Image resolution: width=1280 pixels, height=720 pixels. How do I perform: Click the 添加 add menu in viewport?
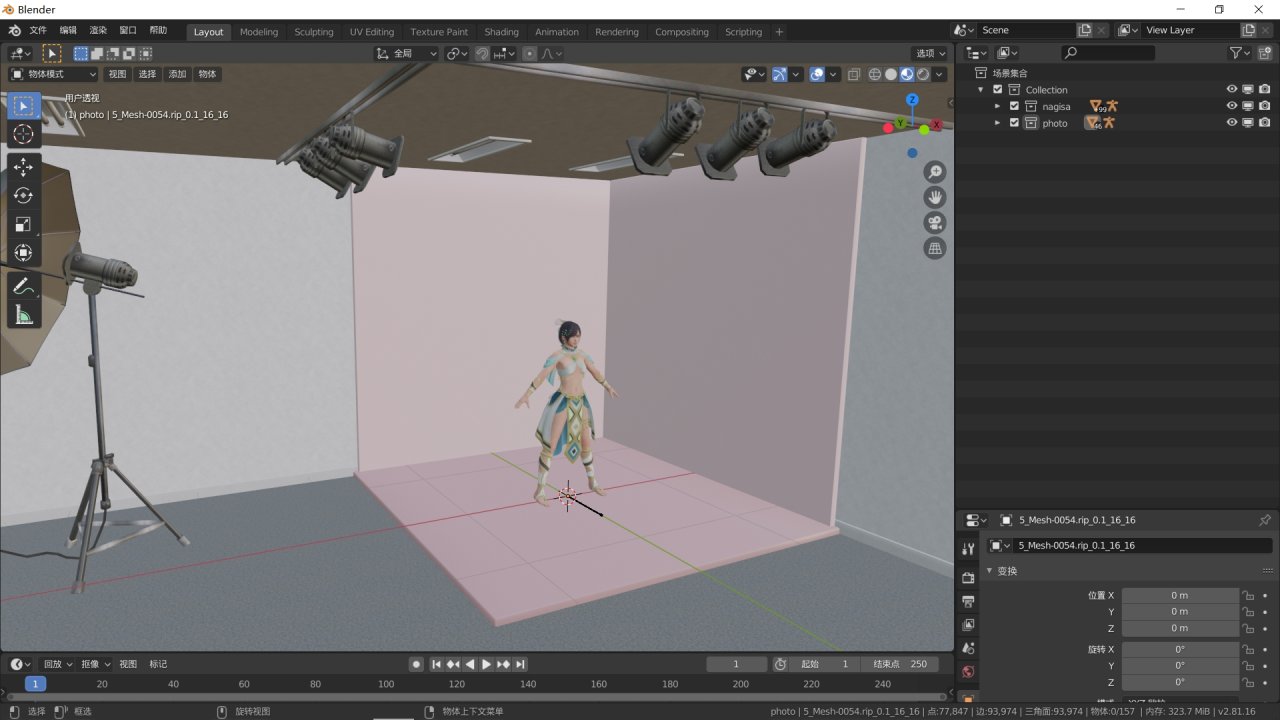pos(177,74)
